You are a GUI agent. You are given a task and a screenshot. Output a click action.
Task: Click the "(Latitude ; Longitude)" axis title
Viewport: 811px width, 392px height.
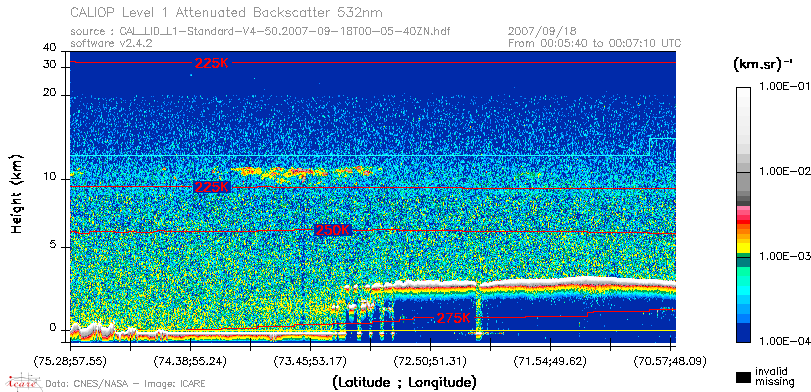click(405, 383)
